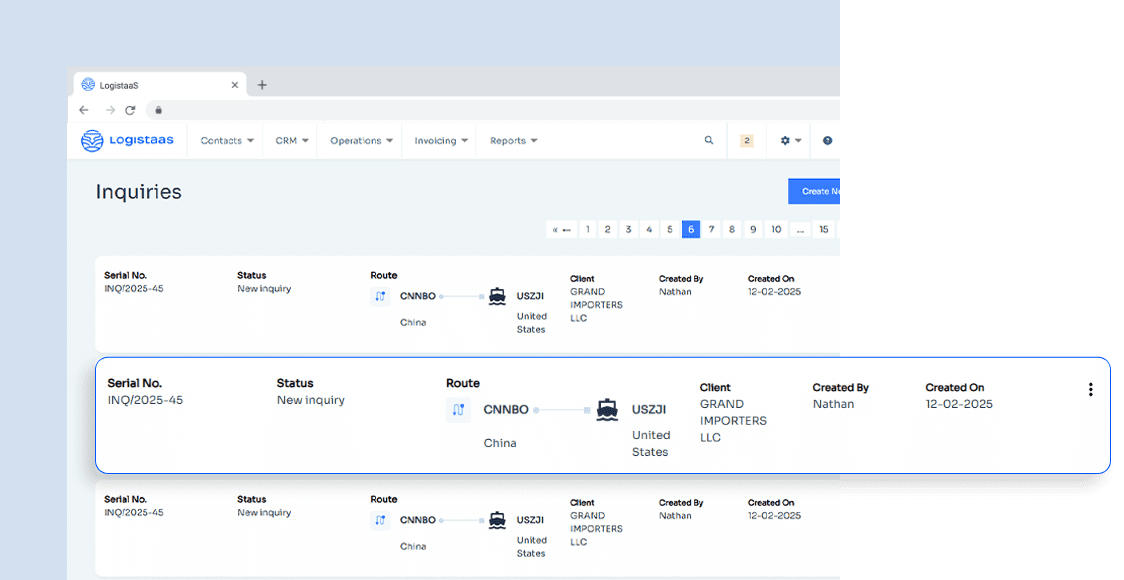Open the three-dot menu on highlighted inquiry
The width and height of the screenshot is (1124, 580).
pyautogui.click(x=1090, y=390)
